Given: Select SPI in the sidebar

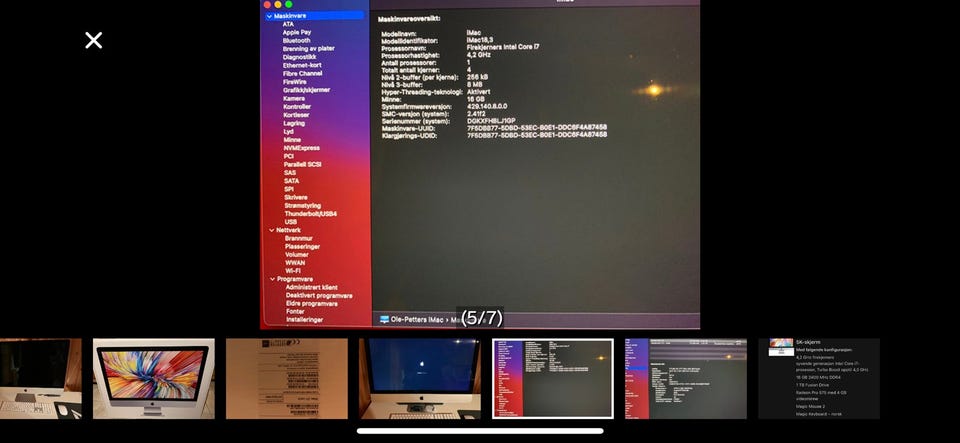Looking at the screenshot, I should pyautogui.click(x=289, y=189).
